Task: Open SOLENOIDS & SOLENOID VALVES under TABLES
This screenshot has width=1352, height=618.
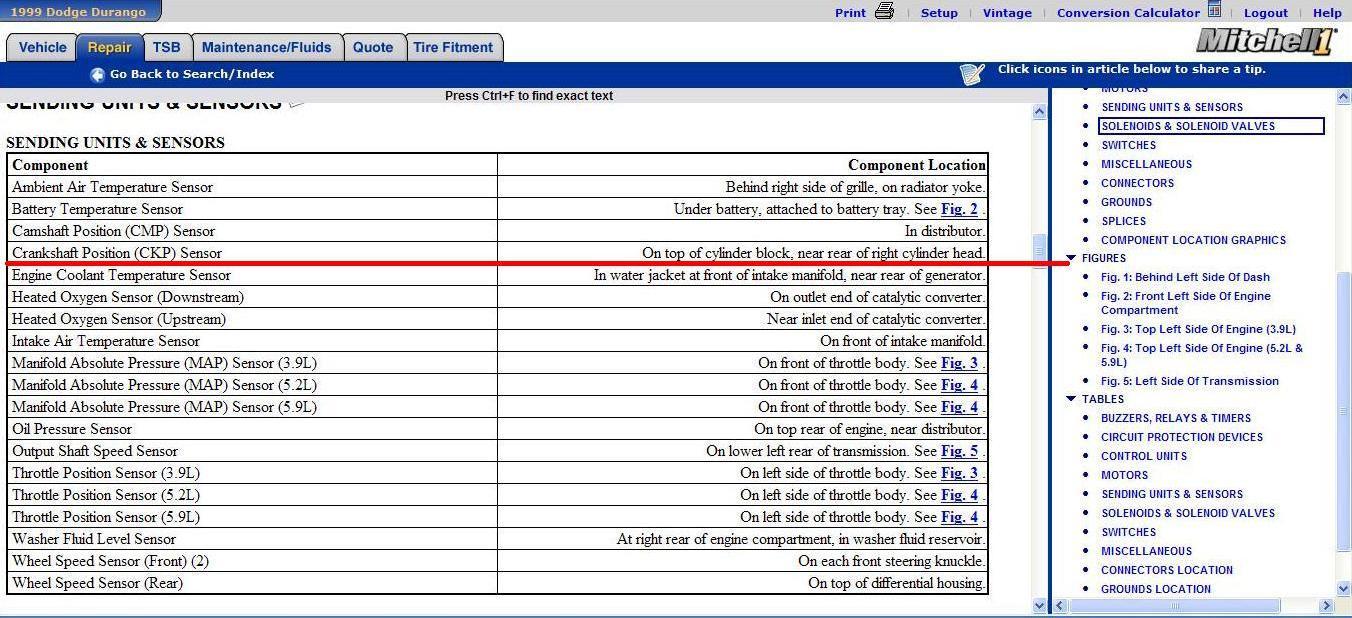Action: 1188,513
